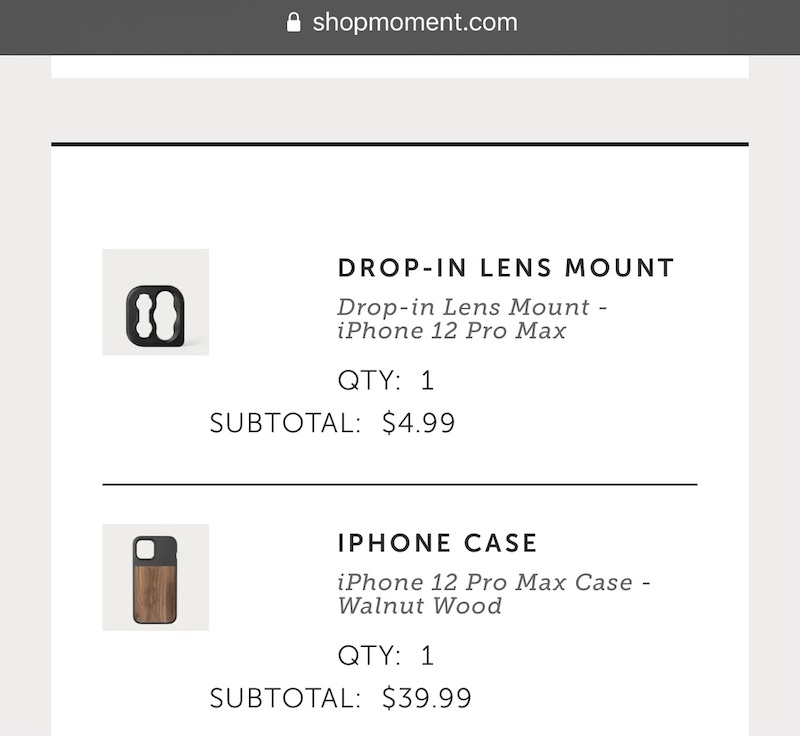Click the lens mount SUBTOTAL label
Screen dimensions: 800x736
pyautogui.click(x=285, y=423)
